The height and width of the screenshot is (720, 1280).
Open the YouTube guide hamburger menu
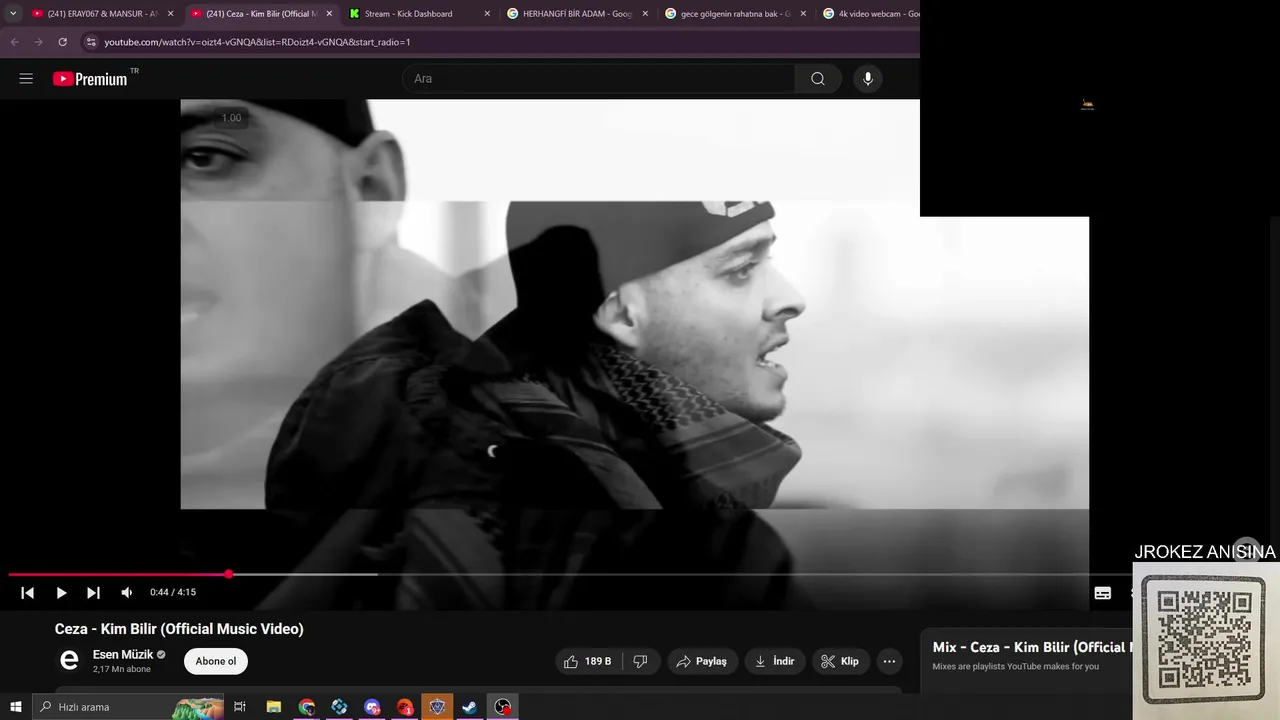[26, 79]
